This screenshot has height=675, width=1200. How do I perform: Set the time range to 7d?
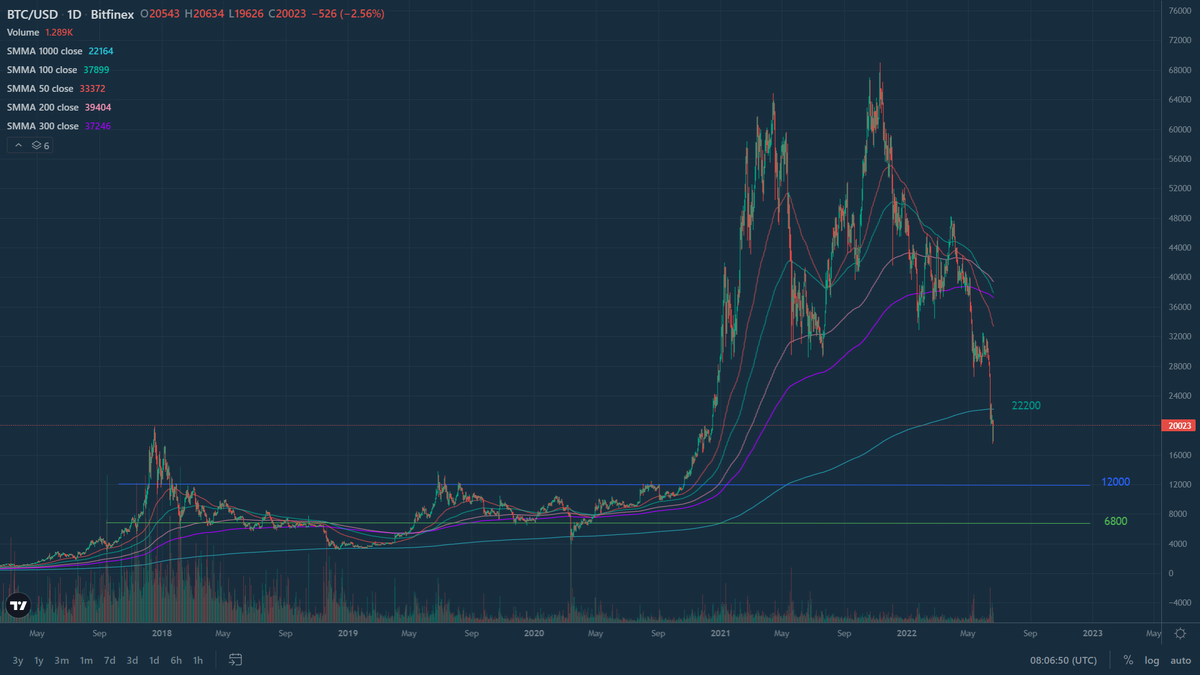109,661
